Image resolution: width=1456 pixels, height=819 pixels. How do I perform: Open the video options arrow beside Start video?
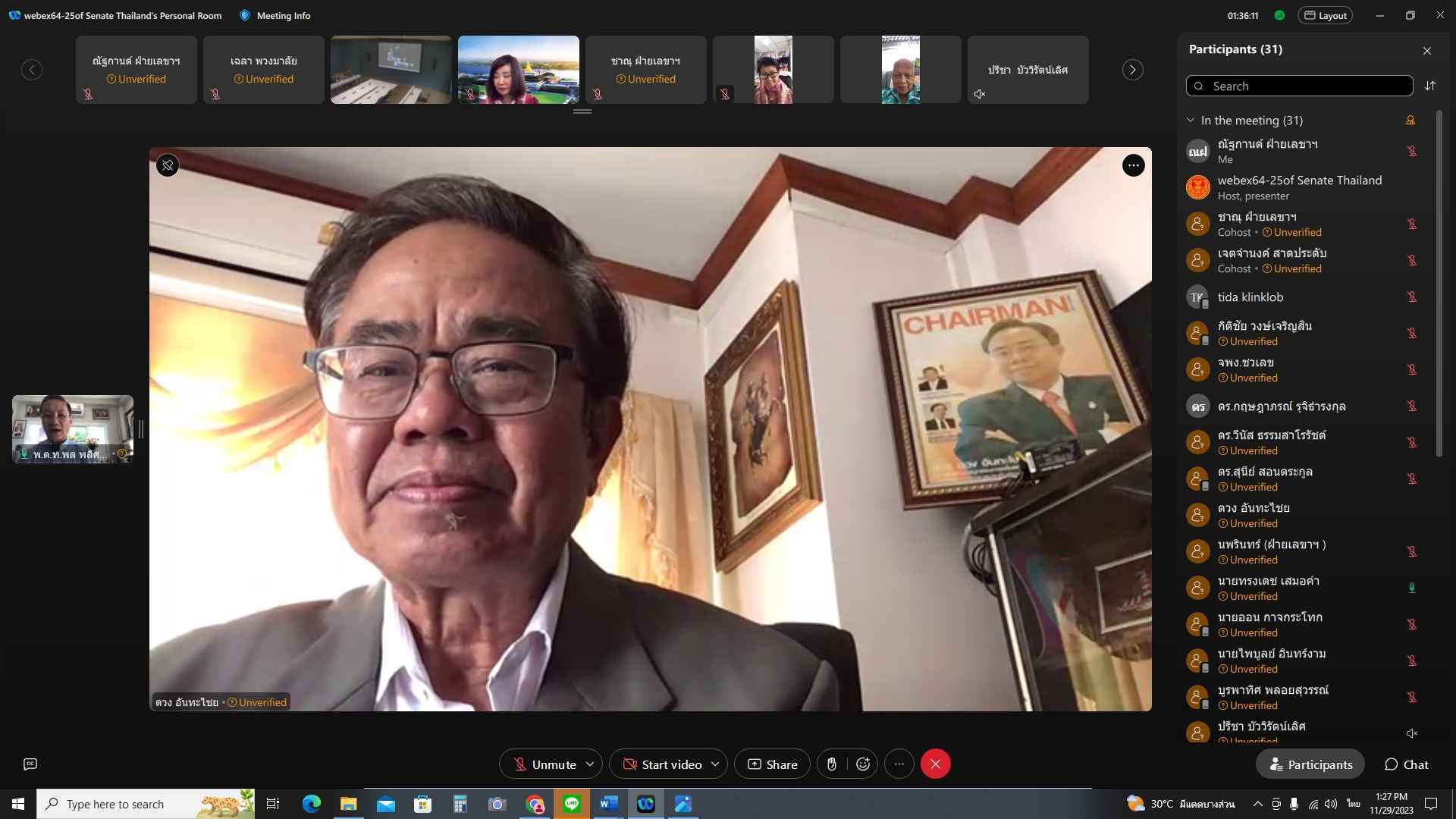(x=715, y=764)
